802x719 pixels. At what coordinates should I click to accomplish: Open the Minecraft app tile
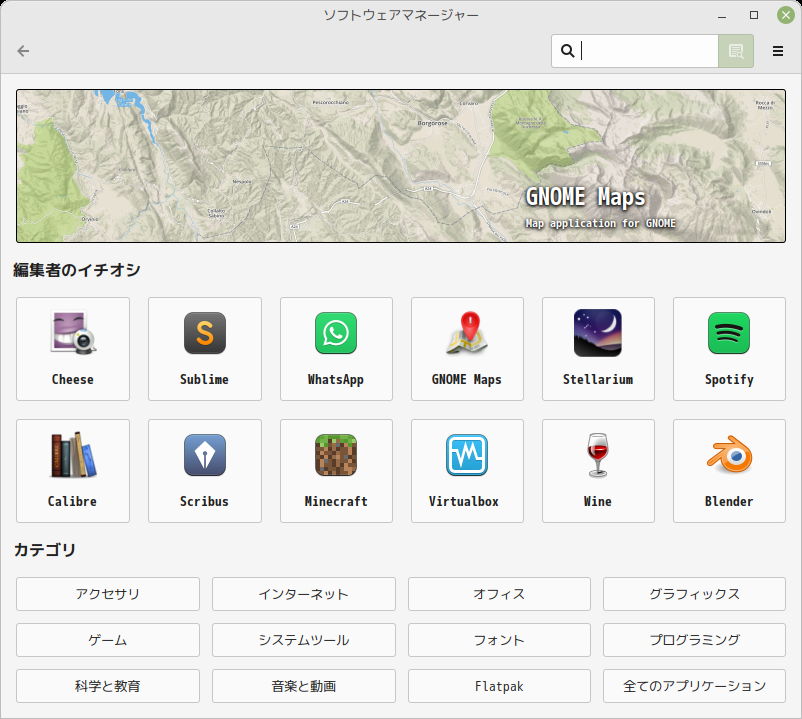tap(336, 471)
